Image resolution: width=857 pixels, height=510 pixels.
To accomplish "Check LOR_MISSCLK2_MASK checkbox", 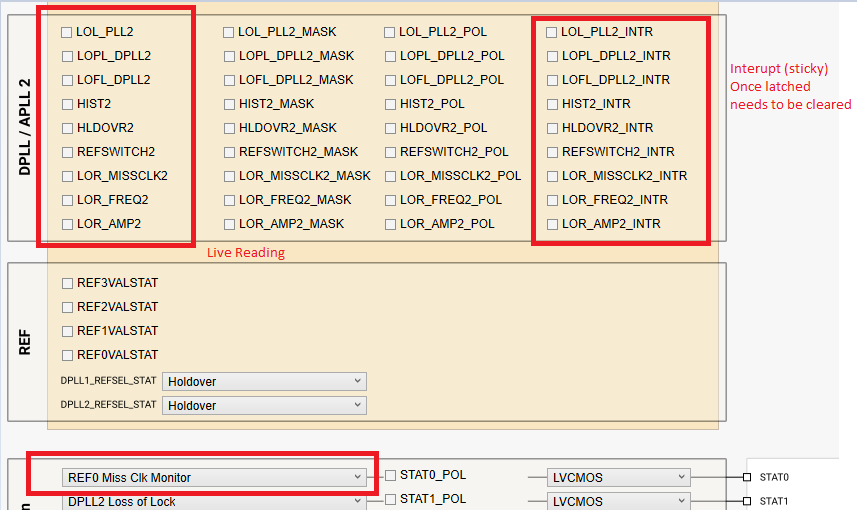I will tap(229, 177).
